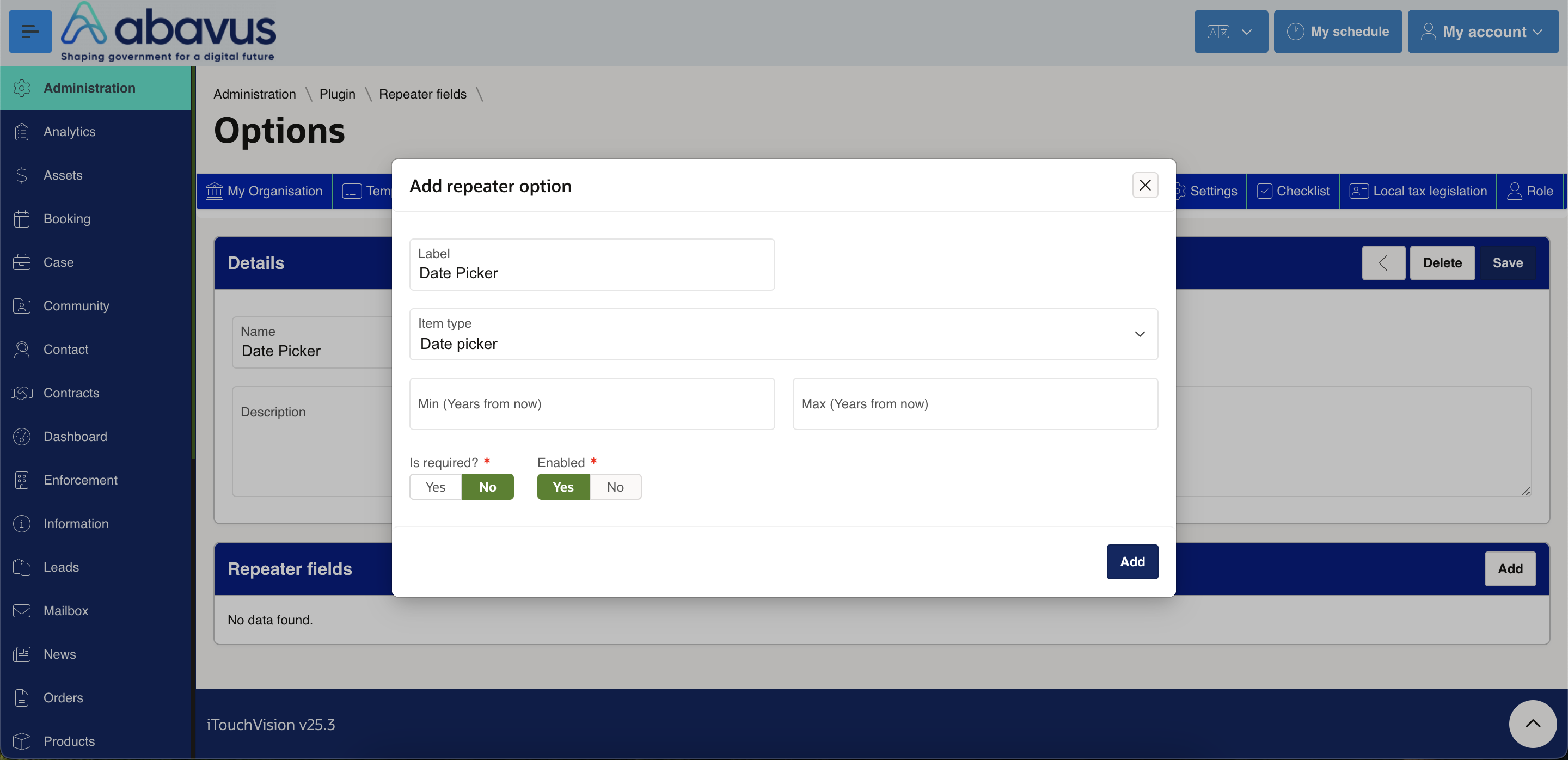Click the Community icon
This screenshot has height=760, width=1568.
point(22,306)
